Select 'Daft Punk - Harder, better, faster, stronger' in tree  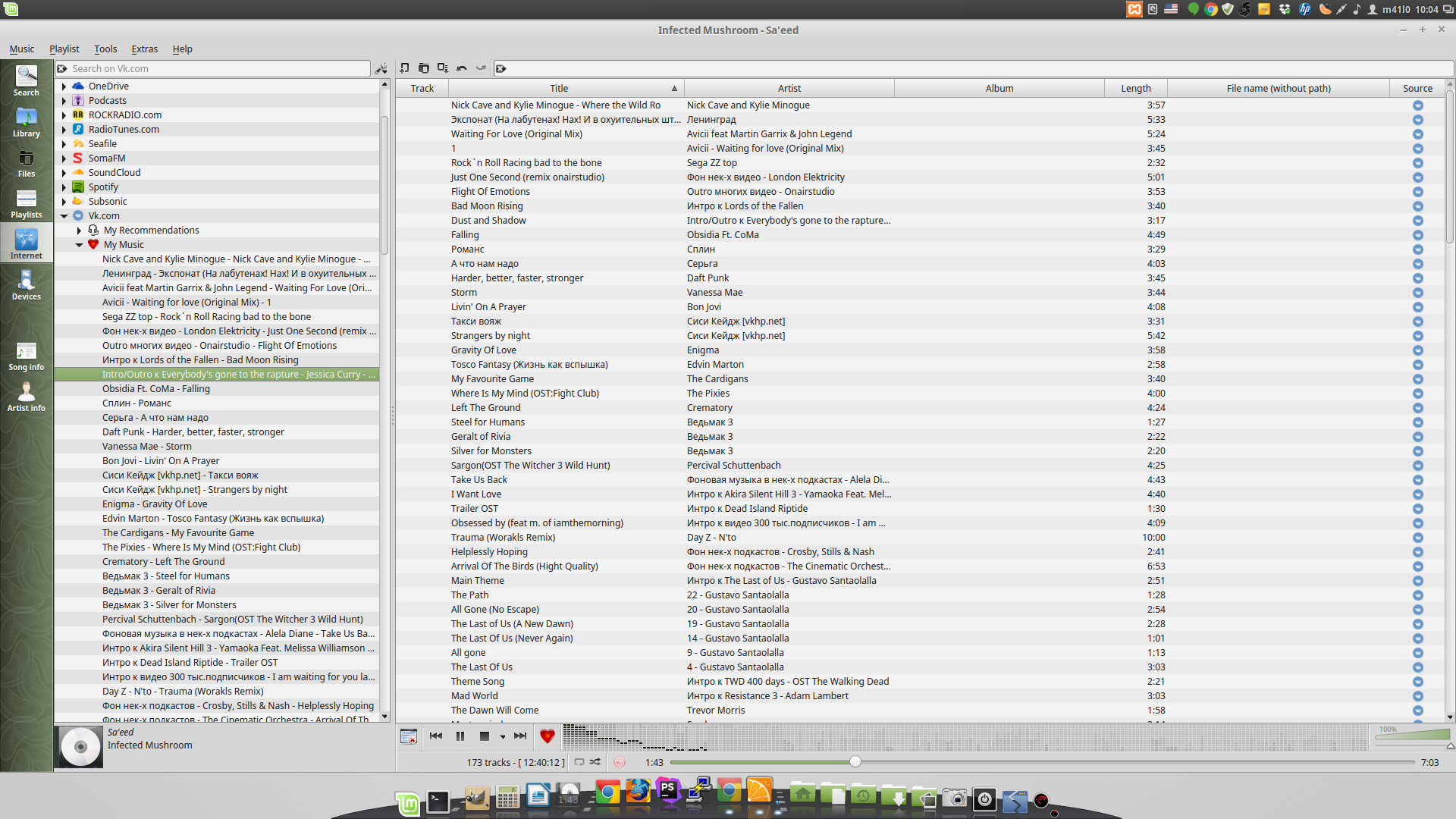[x=193, y=432]
